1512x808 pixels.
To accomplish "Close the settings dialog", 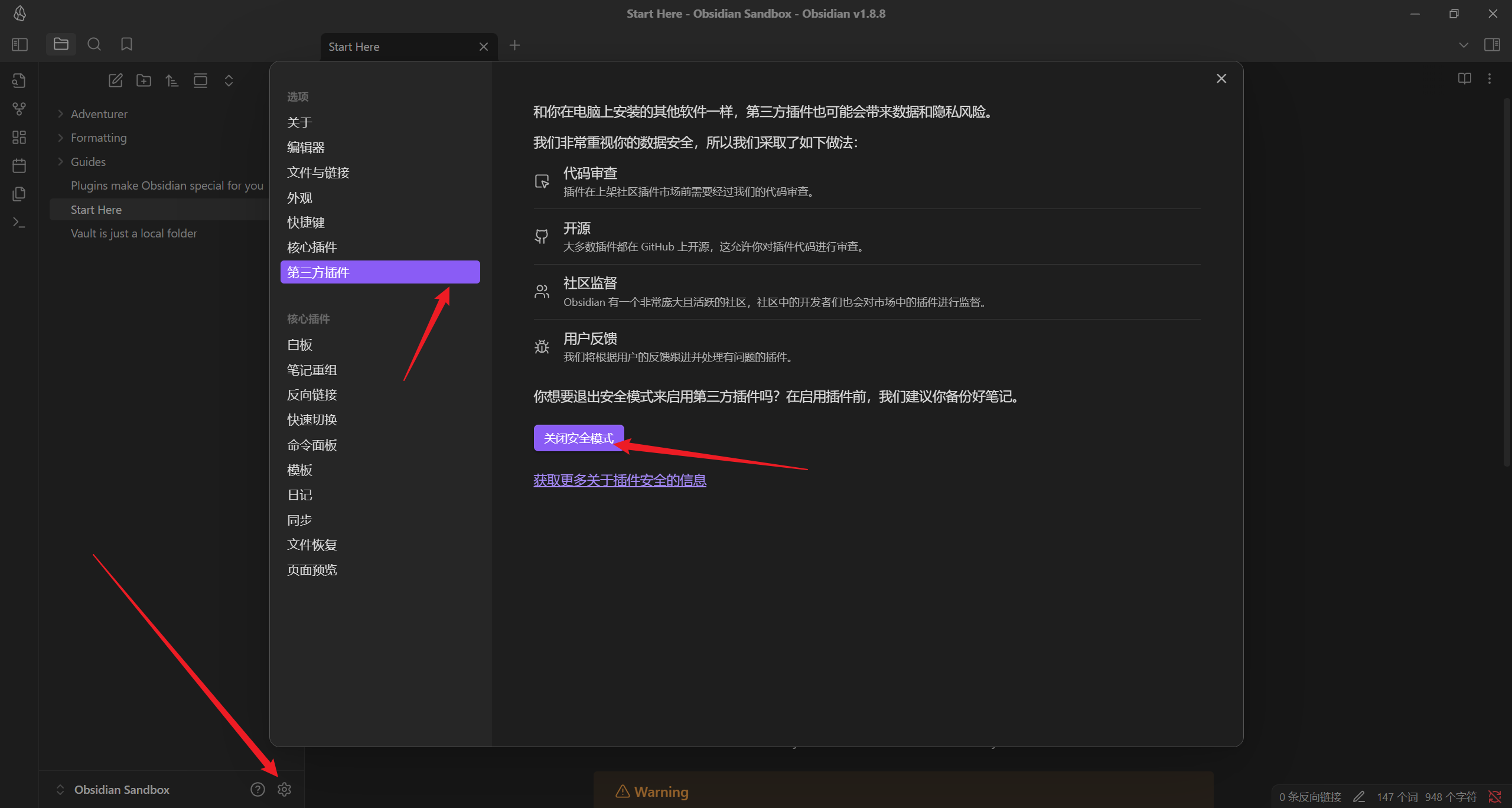I will point(1221,79).
